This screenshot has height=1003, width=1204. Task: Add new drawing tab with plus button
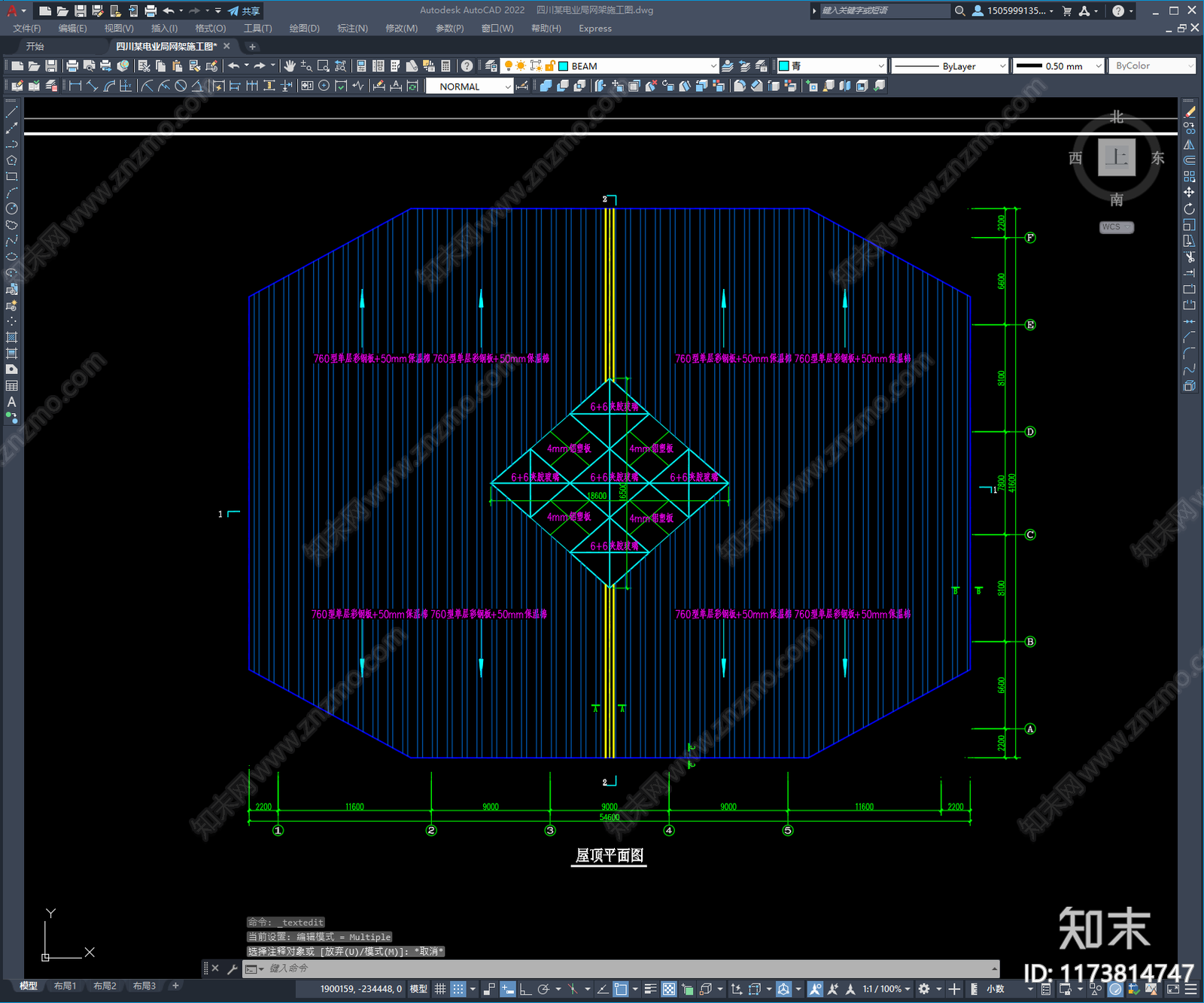252,47
